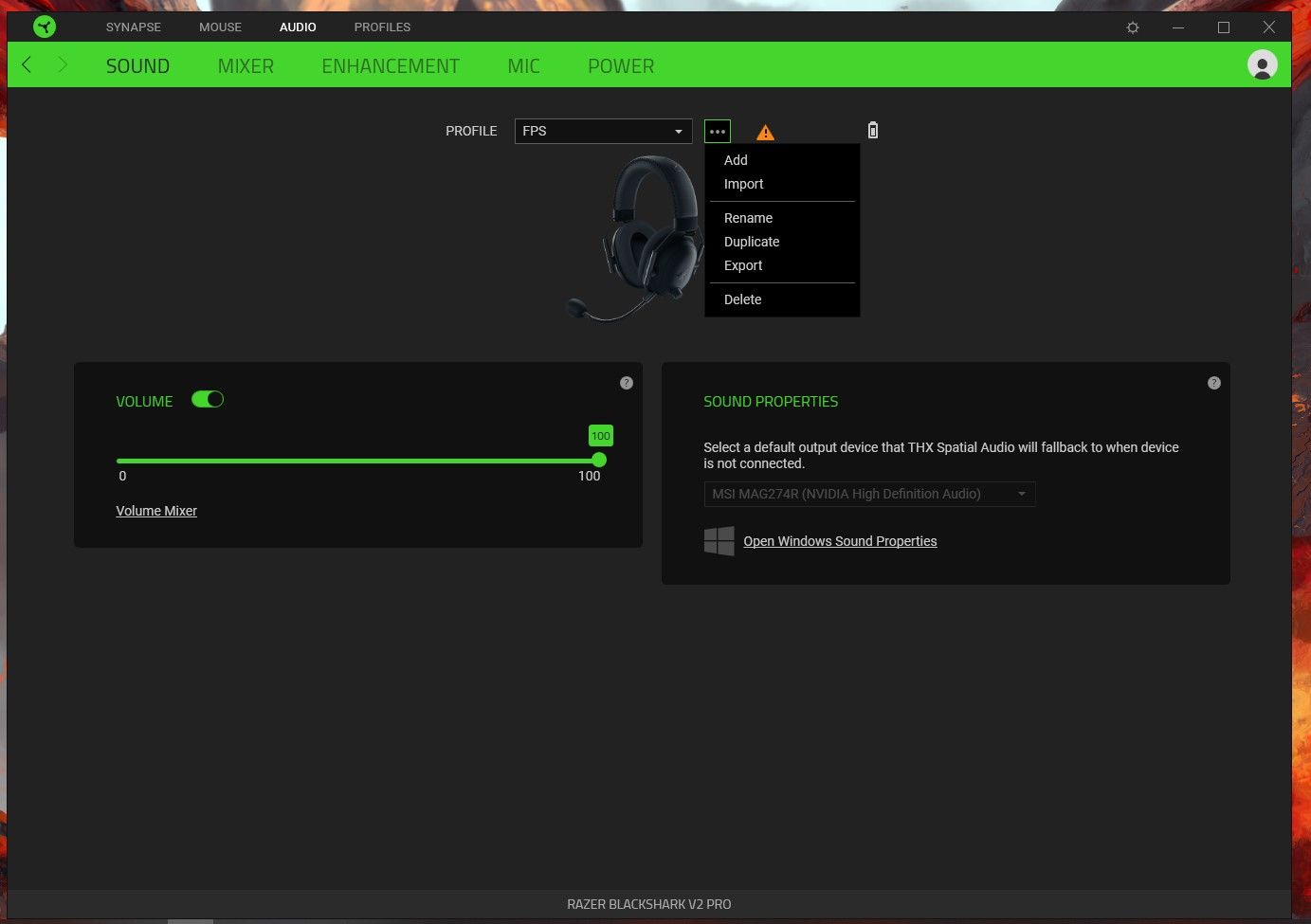
Task: Open the user account avatar
Action: [x=1262, y=64]
